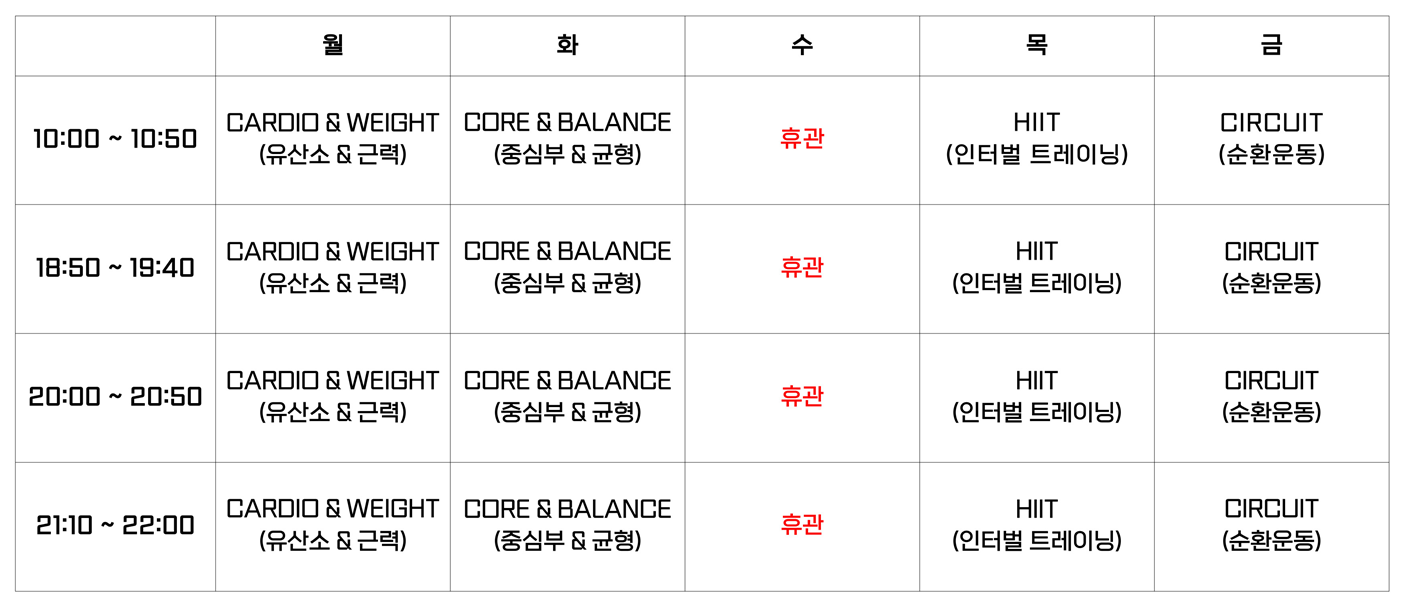Select Monday 21:10 CARDIO & WEIGHT cell
This screenshot has width=1405, height=607.
[x=333, y=526]
